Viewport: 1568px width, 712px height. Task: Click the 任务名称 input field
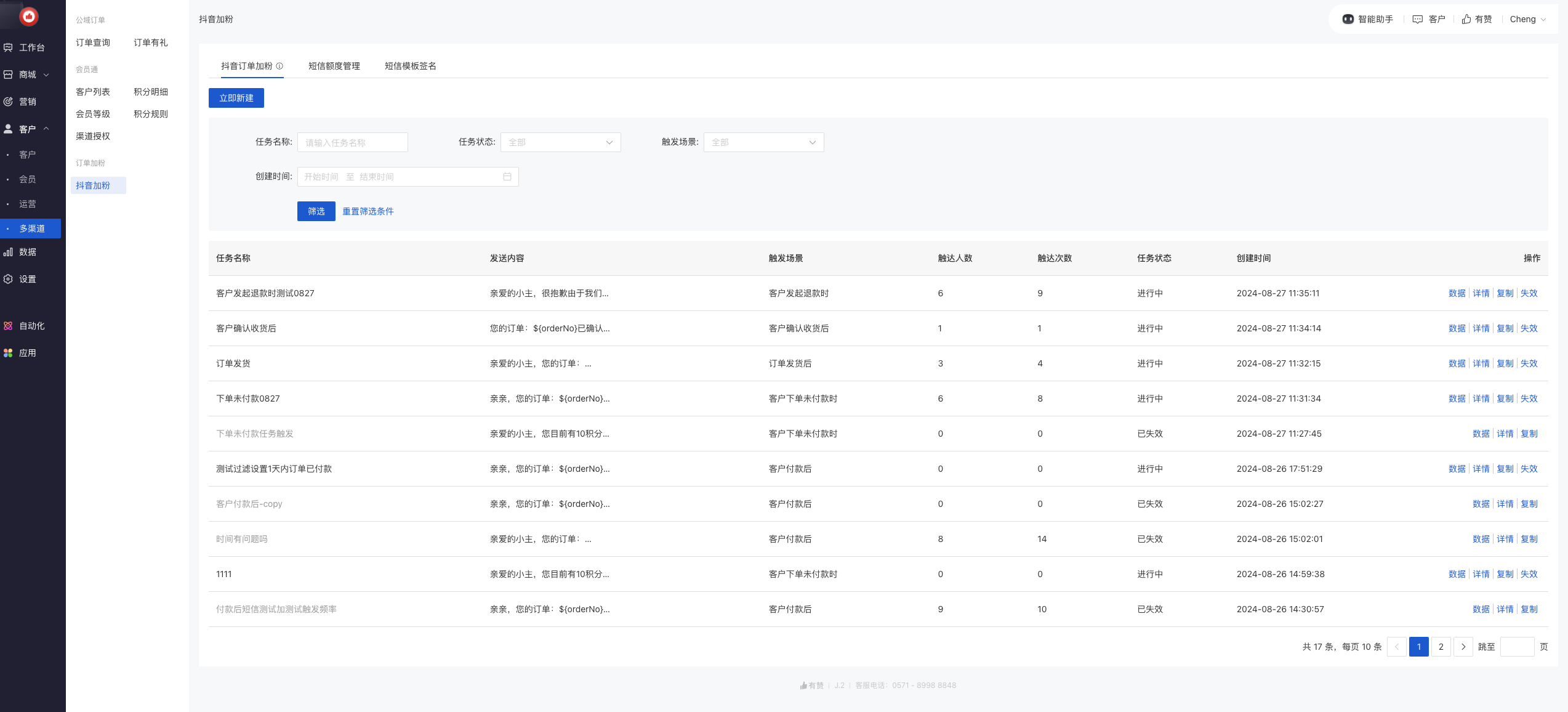coord(352,142)
